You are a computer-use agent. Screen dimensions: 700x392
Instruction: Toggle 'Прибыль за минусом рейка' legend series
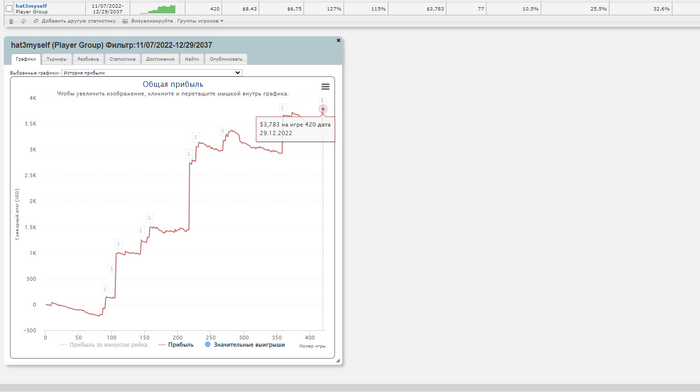coord(104,345)
